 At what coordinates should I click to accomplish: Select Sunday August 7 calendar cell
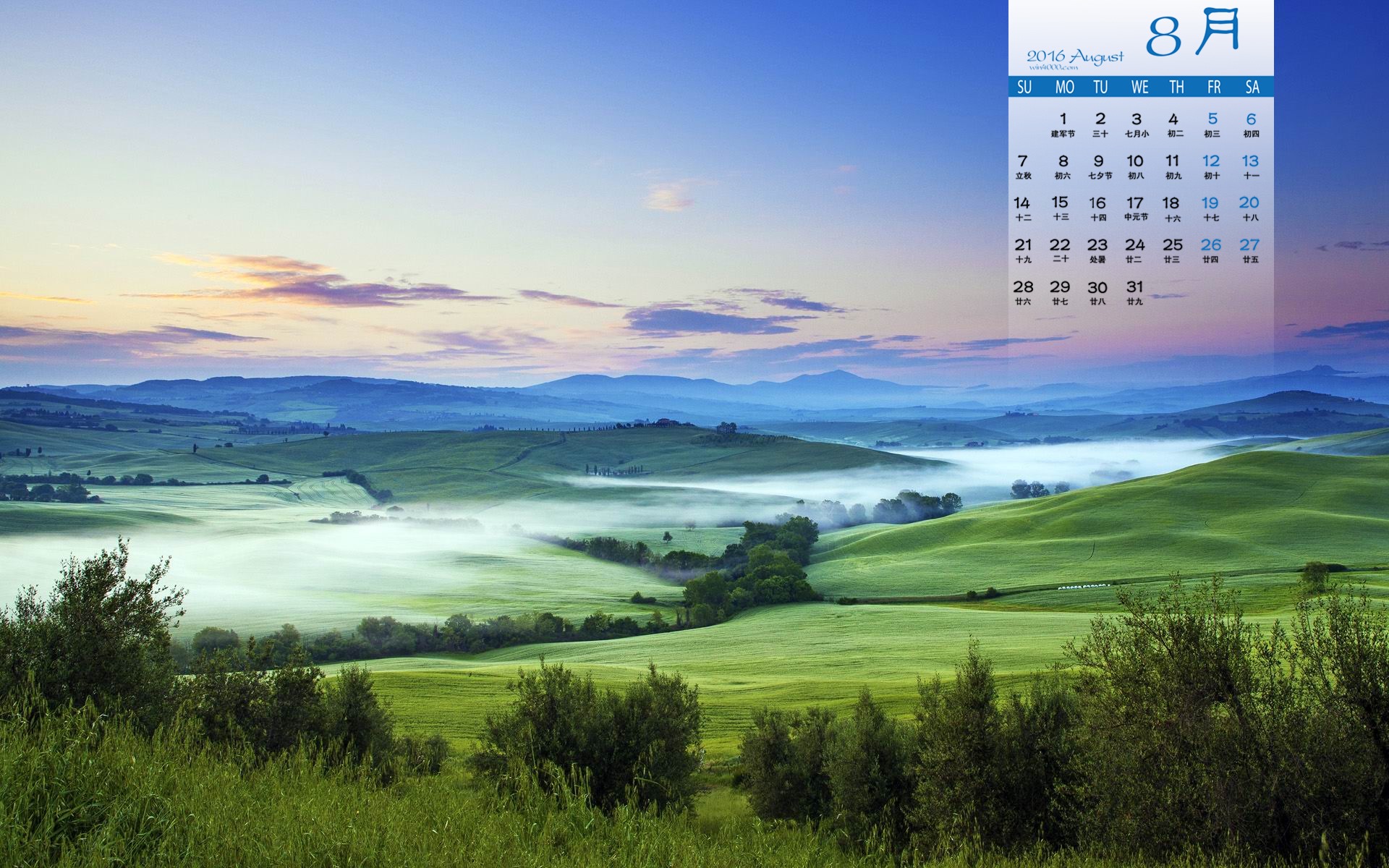point(1022,165)
